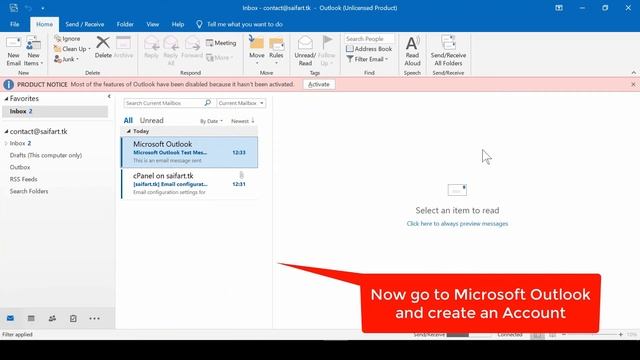
Task: Open the By Date sort dropdown
Action: coord(211,121)
